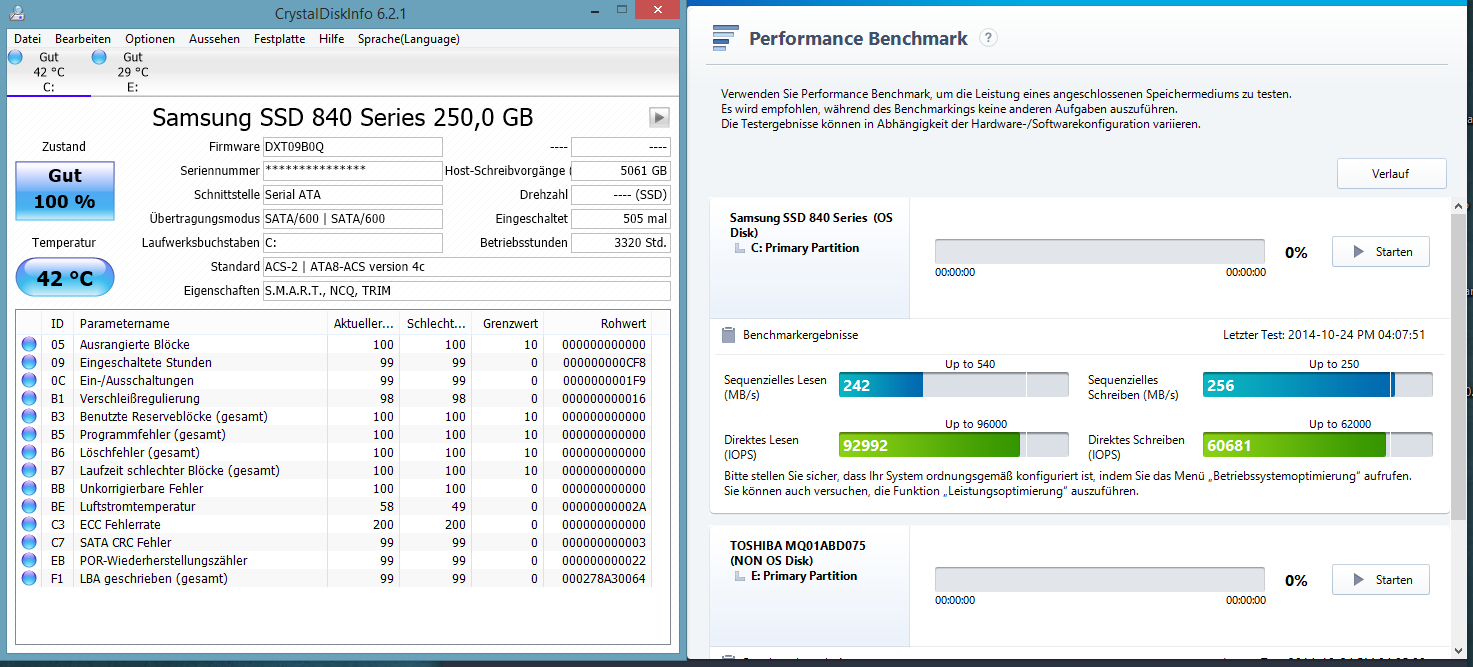This screenshot has height=667, width=1473.
Task: Select E: Primary Partition under TOSHIBA
Action: point(804,576)
